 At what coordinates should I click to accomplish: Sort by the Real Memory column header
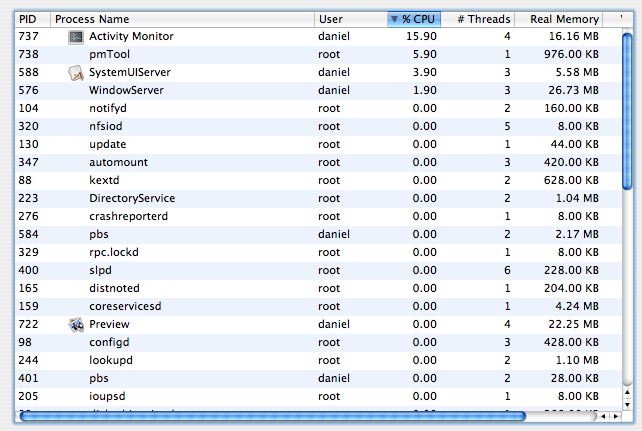tap(559, 19)
